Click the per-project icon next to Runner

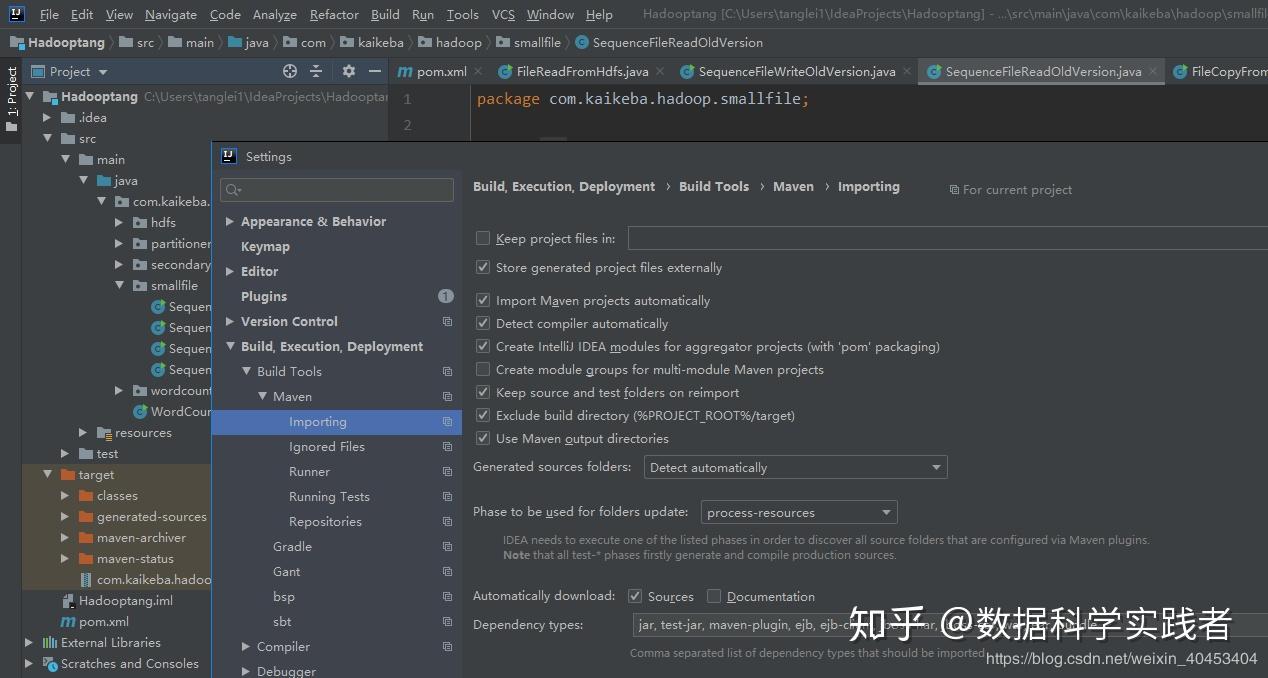point(447,472)
